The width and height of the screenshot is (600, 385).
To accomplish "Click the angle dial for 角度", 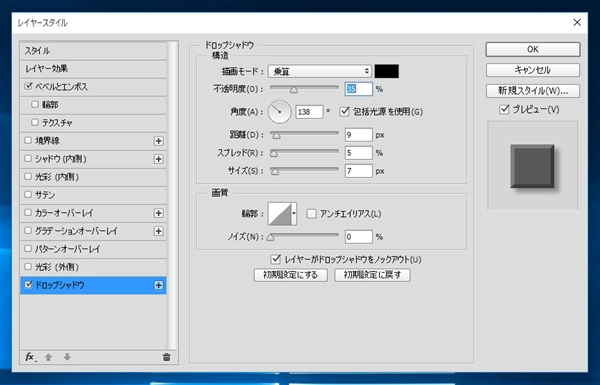I will [x=279, y=112].
